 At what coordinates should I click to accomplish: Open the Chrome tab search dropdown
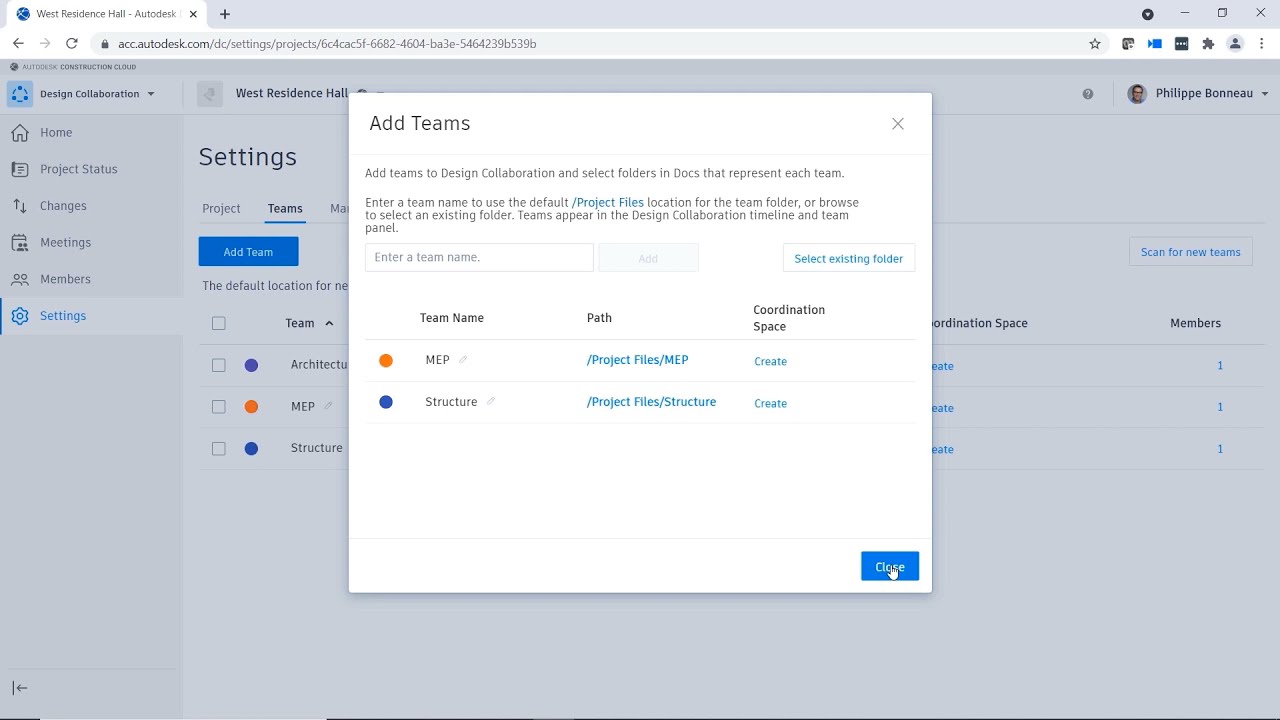click(x=1148, y=14)
